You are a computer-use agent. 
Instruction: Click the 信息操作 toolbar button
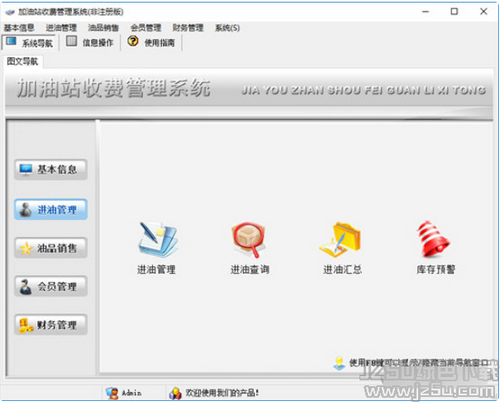pos(90,42)
